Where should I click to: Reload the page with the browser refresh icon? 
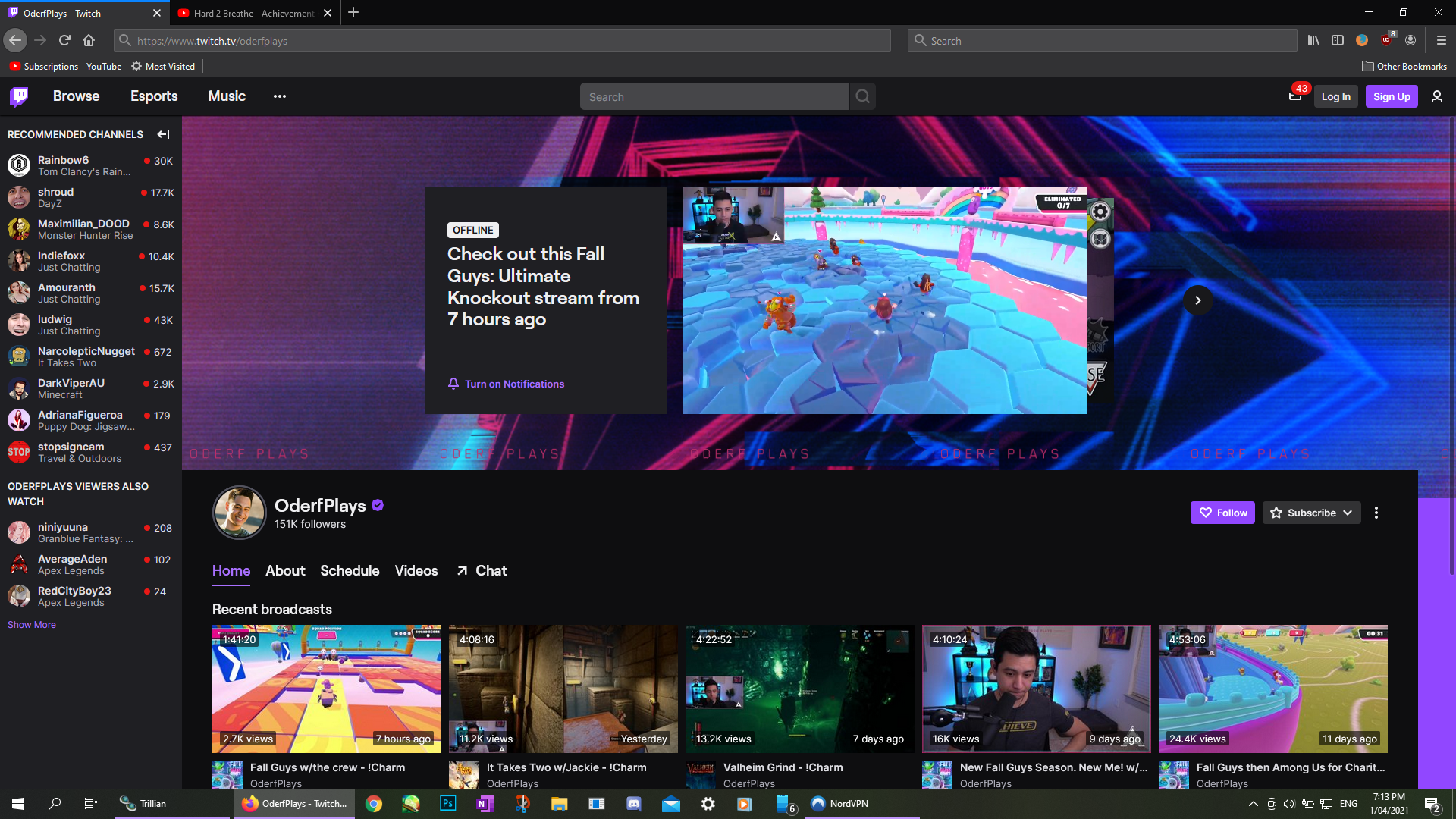click(x=64, y=40)
